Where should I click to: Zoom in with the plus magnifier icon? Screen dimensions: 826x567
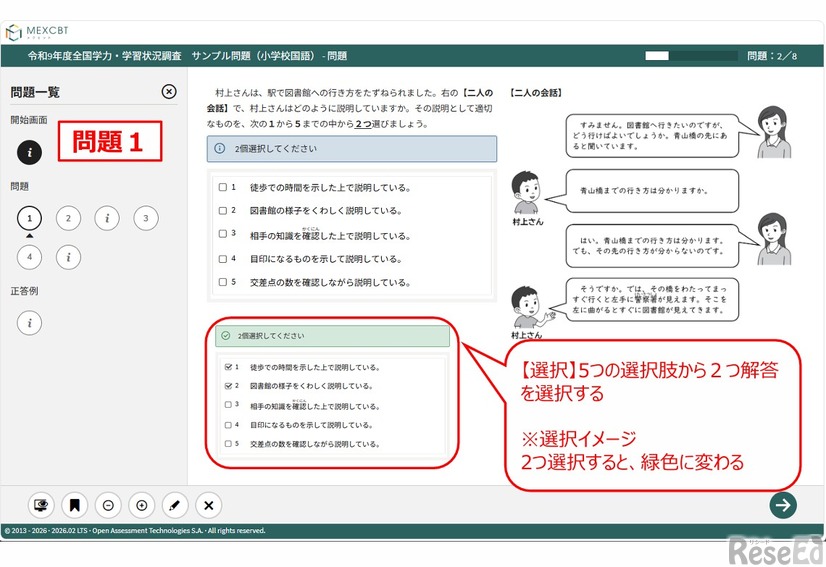click(x=142, y=505)
